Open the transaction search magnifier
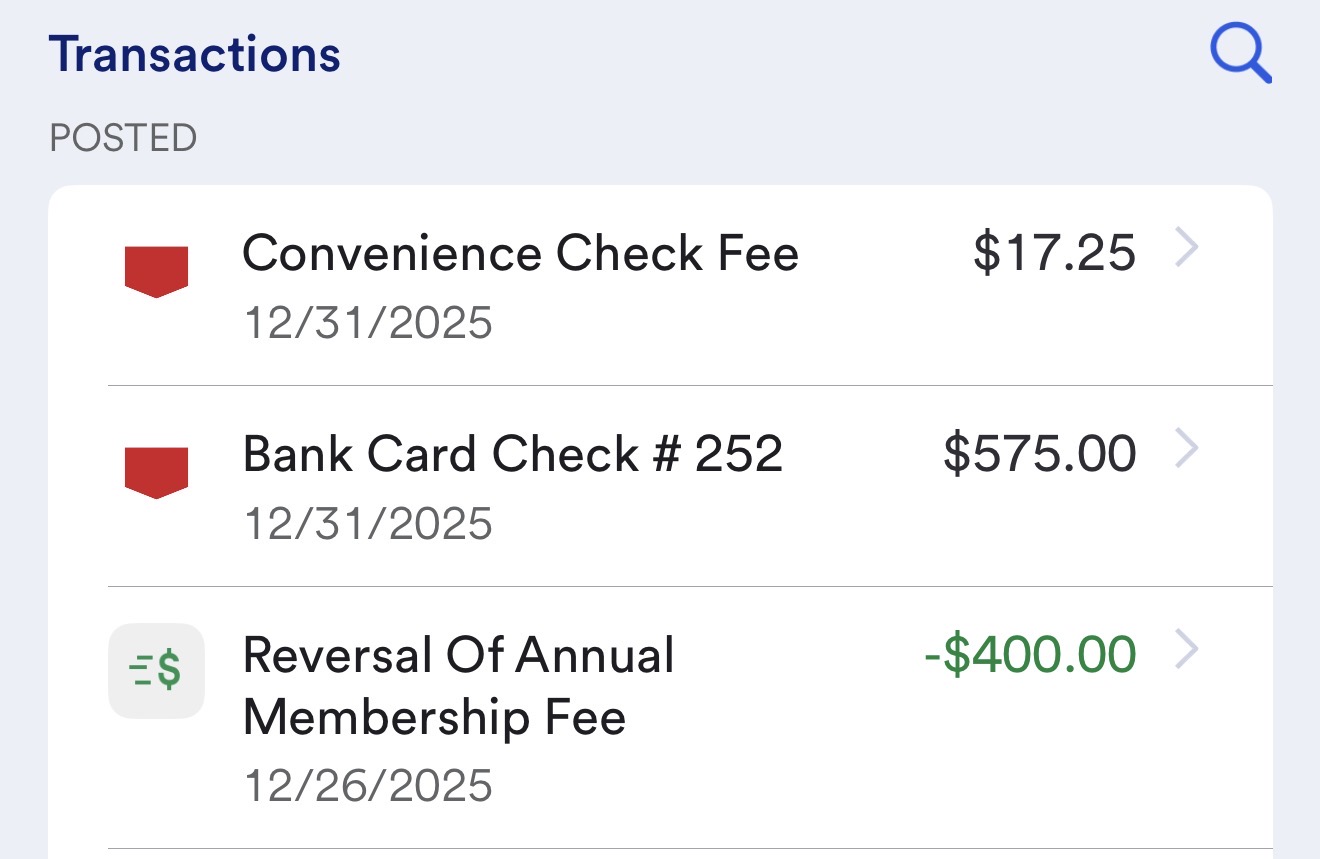The image size is (1320, 859). click(x=1240, y=54)
